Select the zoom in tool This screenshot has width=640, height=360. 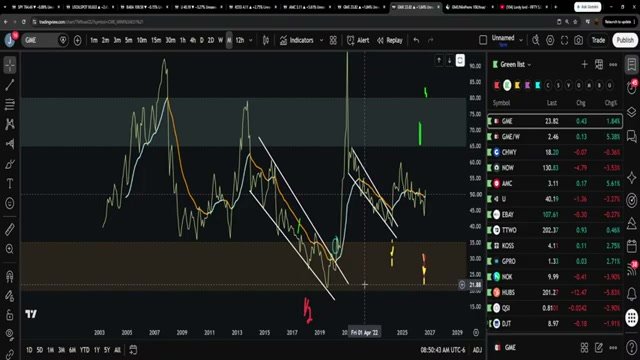pos(10,249)
